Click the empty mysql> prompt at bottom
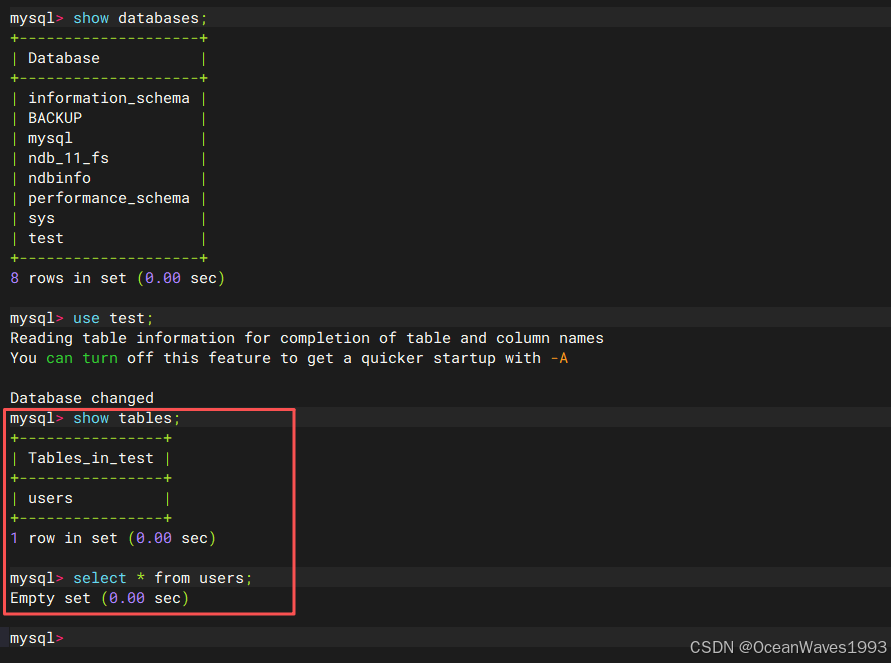The height and width of the screenshot is (663, 891). [x=37, y=638]
